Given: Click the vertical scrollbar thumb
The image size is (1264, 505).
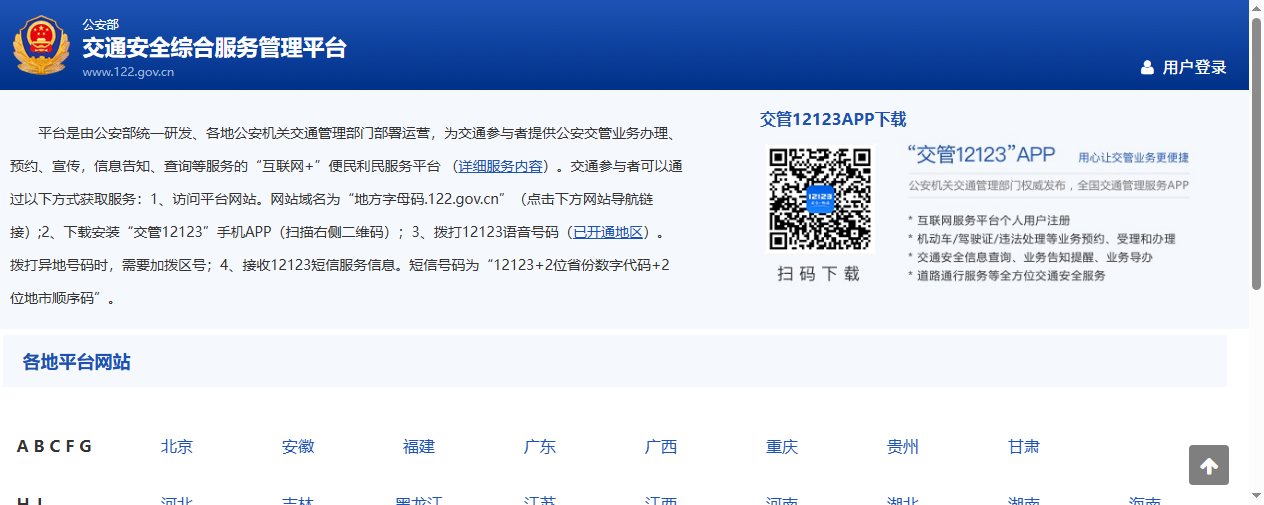Looking at the screenshot, I should pos(1256,150).
